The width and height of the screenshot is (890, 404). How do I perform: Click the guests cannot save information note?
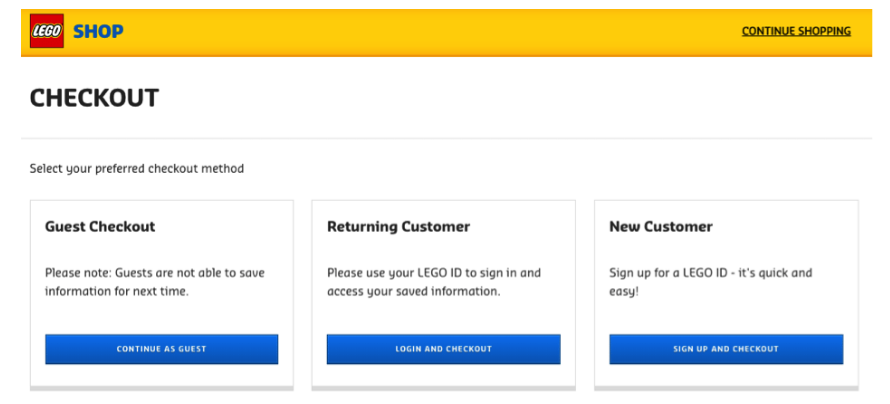tap(155, 283)
